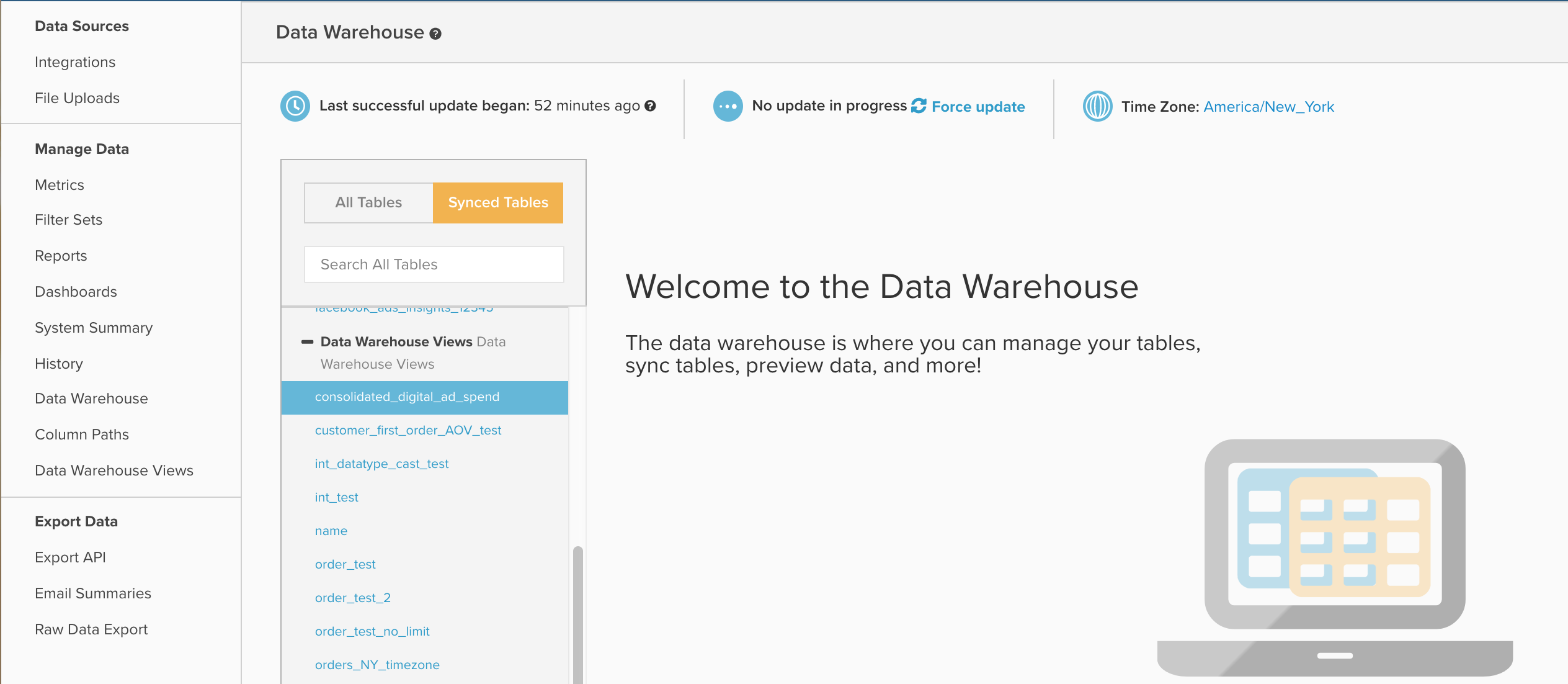Switch to the All Tables tab
1568x684 pixels.
tap(368, 203)
